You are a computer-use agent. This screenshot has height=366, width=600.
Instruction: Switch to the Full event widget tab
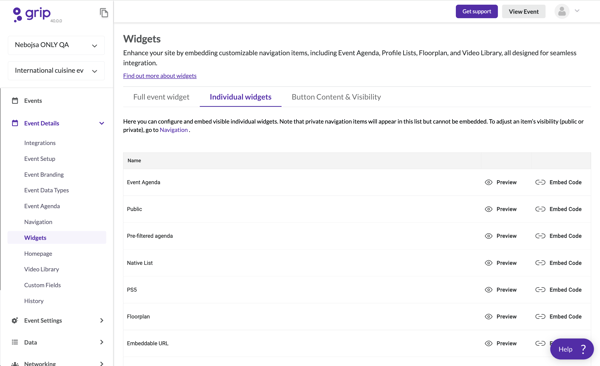(x=161, y=97)
